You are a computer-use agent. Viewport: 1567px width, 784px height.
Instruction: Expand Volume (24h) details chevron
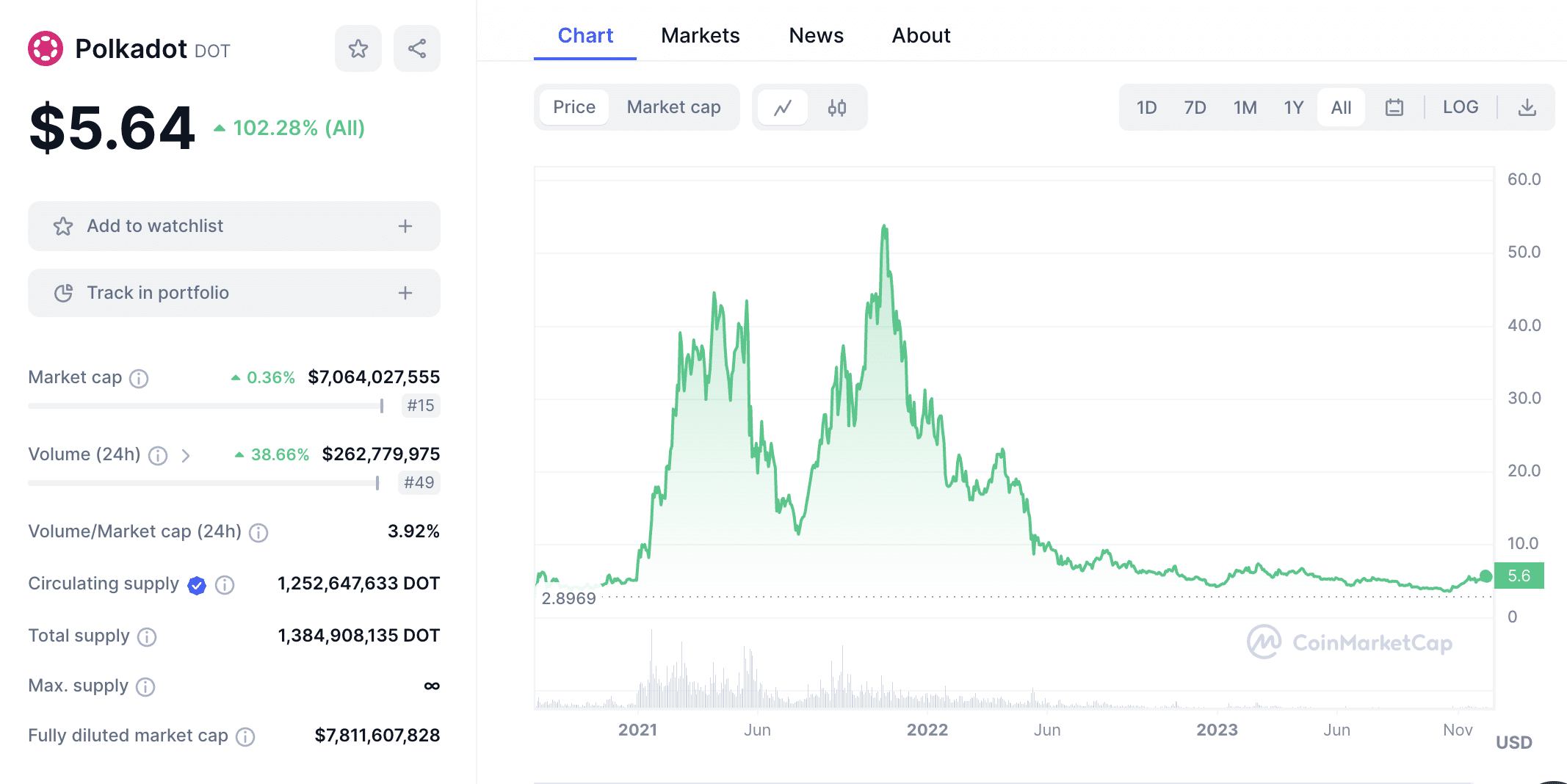pyautogui.click(x=186, y=456)
